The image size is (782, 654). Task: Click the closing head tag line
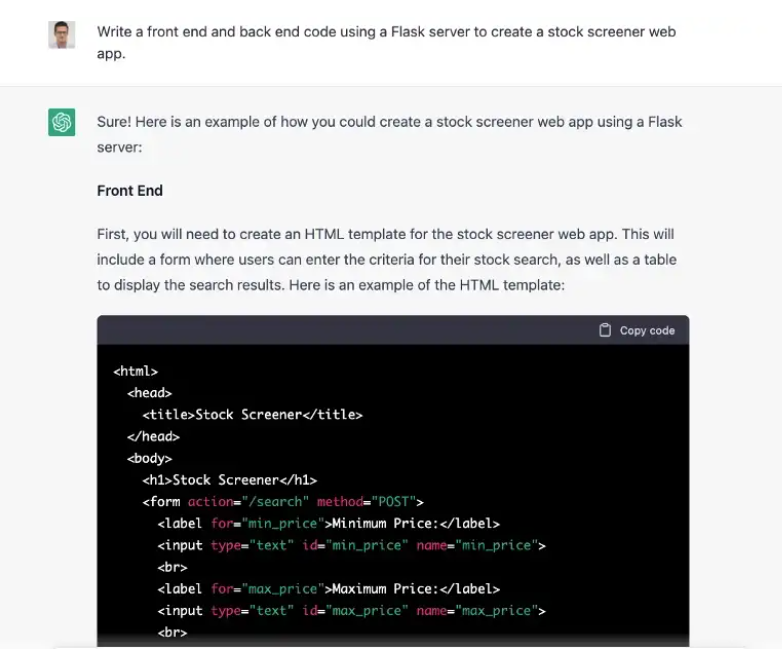click(153, 436)
